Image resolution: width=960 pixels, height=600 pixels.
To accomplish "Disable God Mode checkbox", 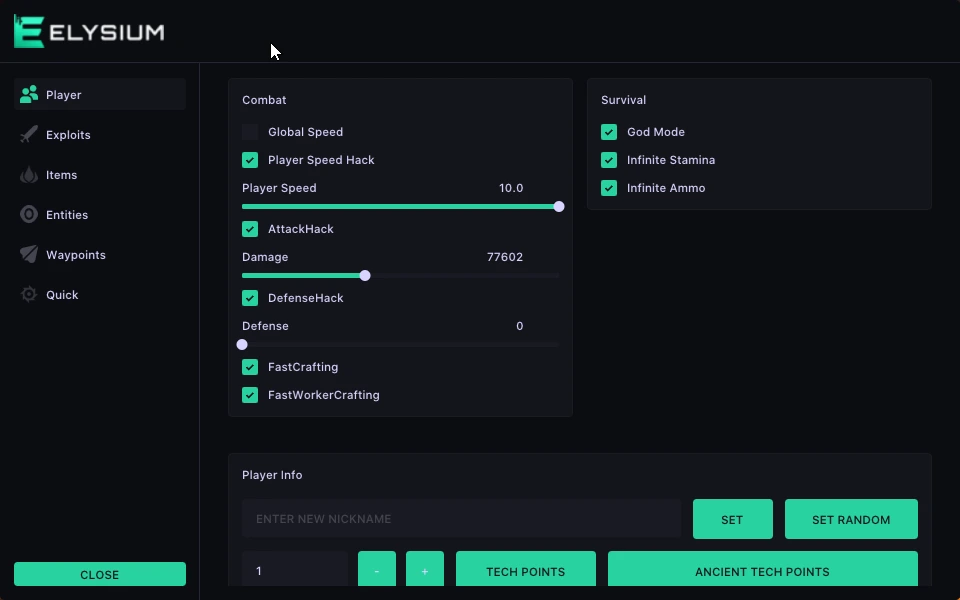I will pos(609,132).
